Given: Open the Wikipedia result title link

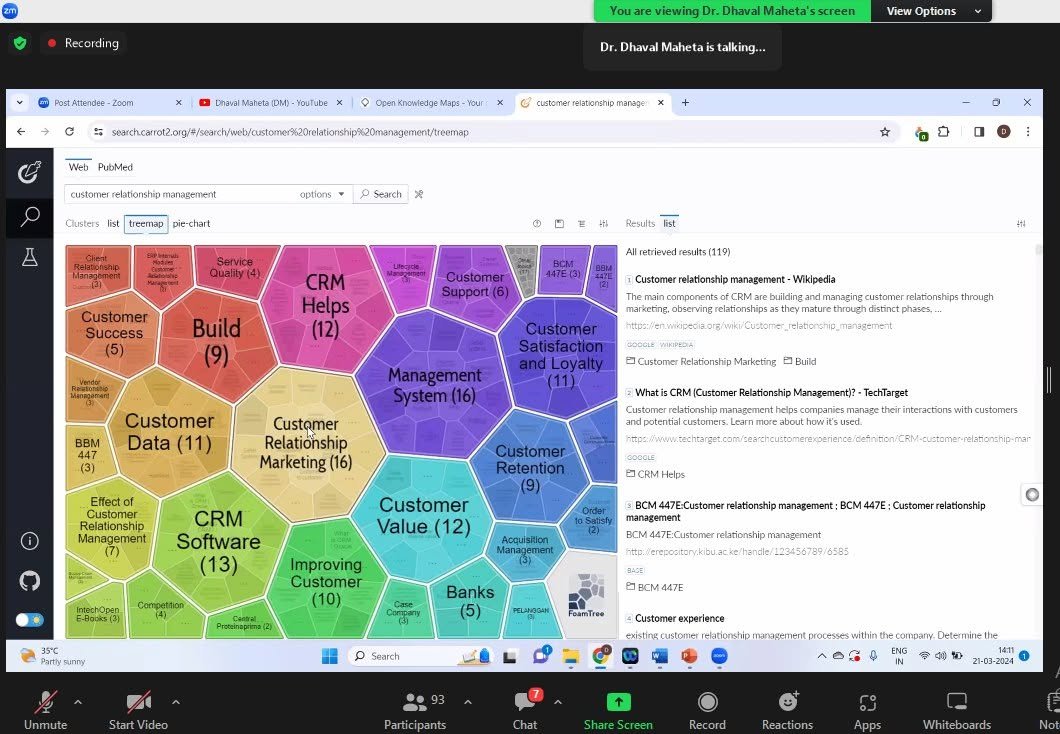Looking at the screenshot, I should click(735, 279).
